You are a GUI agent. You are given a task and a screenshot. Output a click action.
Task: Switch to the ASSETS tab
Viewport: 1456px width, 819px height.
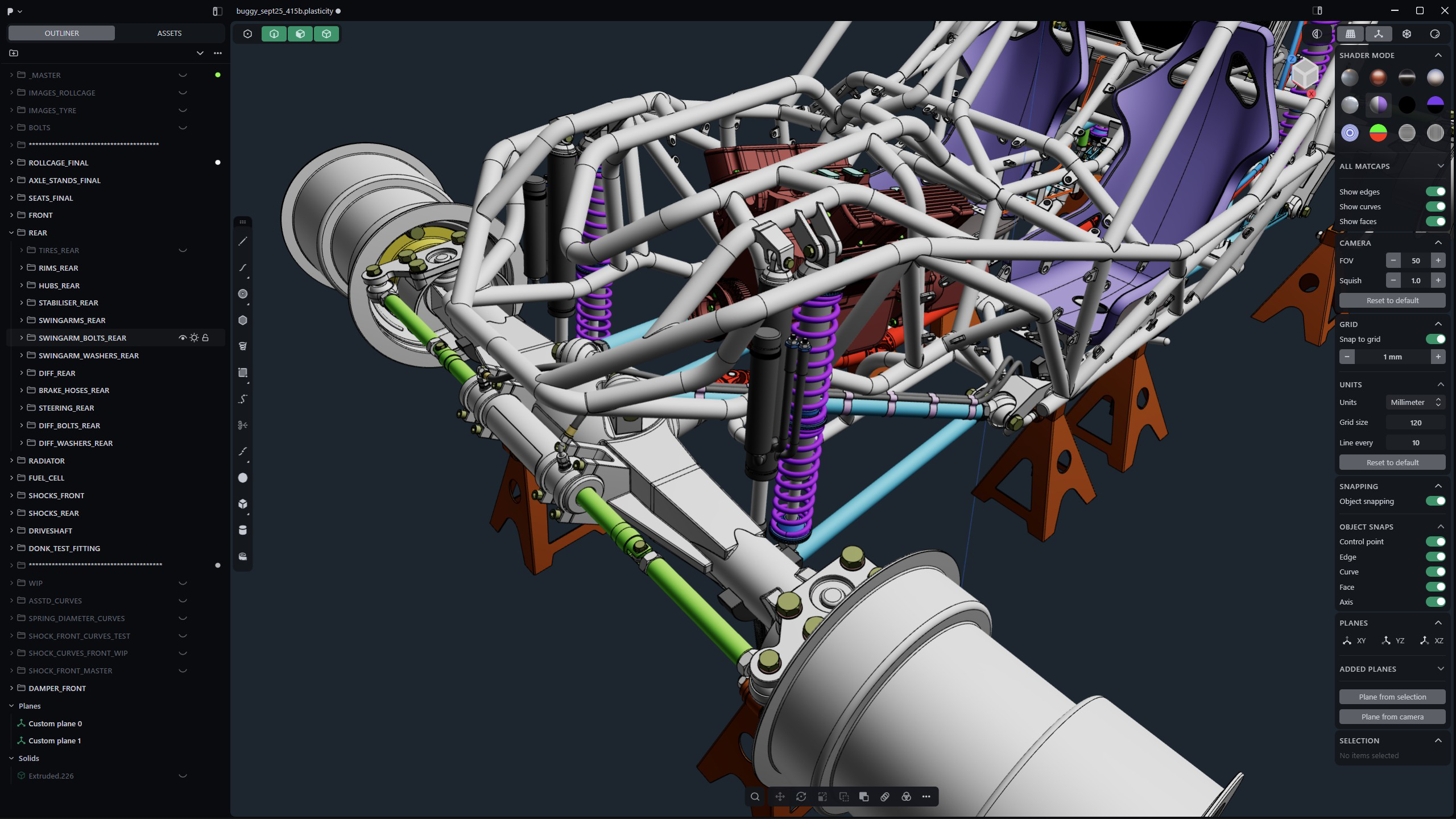click(169, 33)
